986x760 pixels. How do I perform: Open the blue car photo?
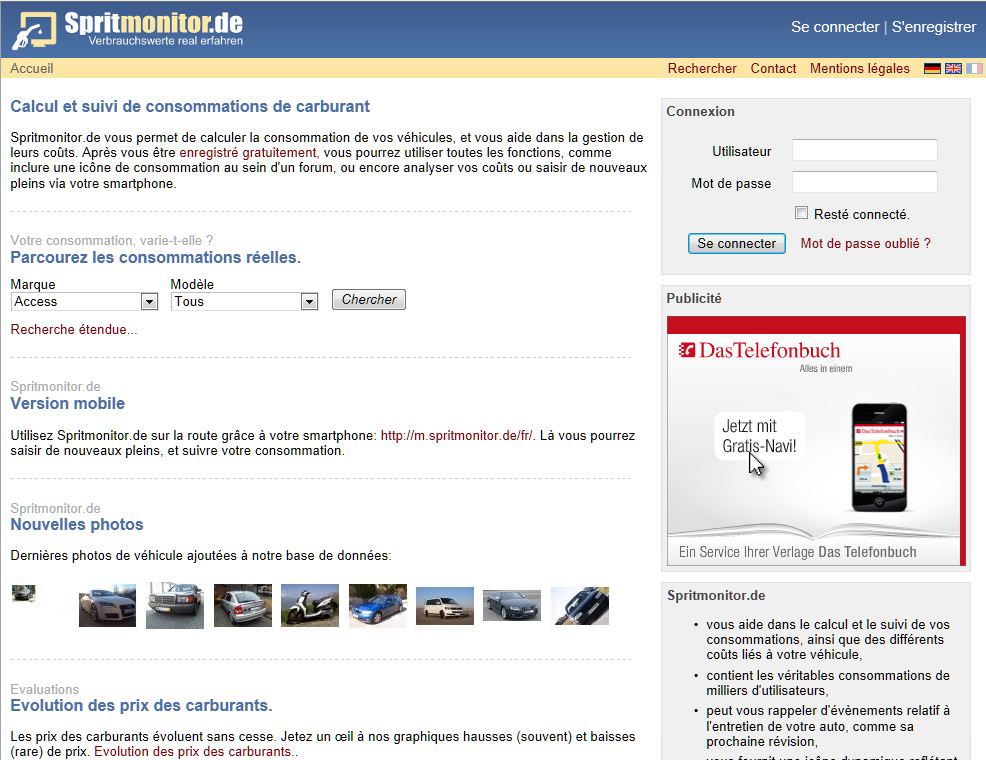tap(378, 605)
